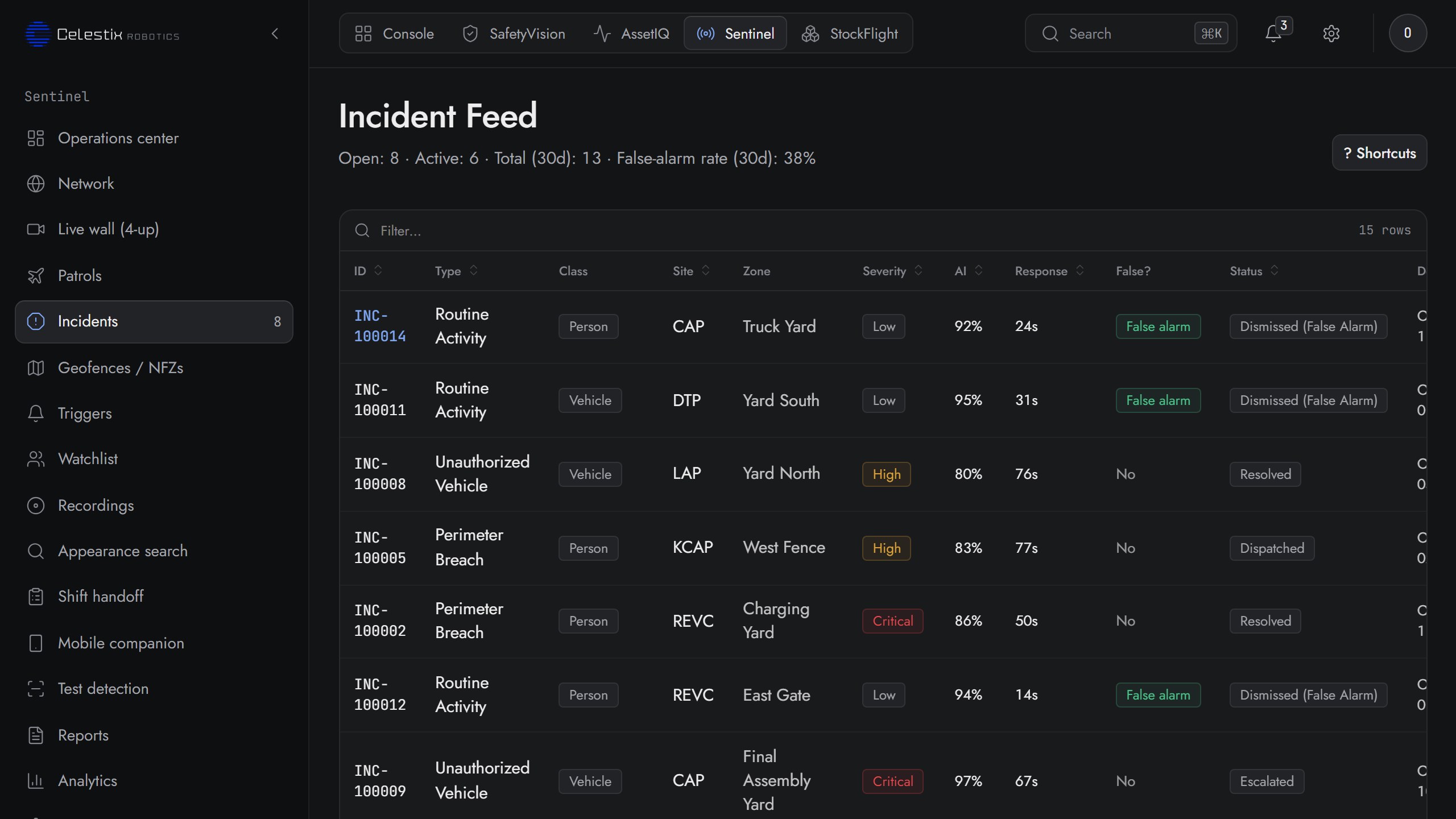Click the top search magnifier icon
Viewport: 1456px width, 819px height.
(x=1050, y=34)
